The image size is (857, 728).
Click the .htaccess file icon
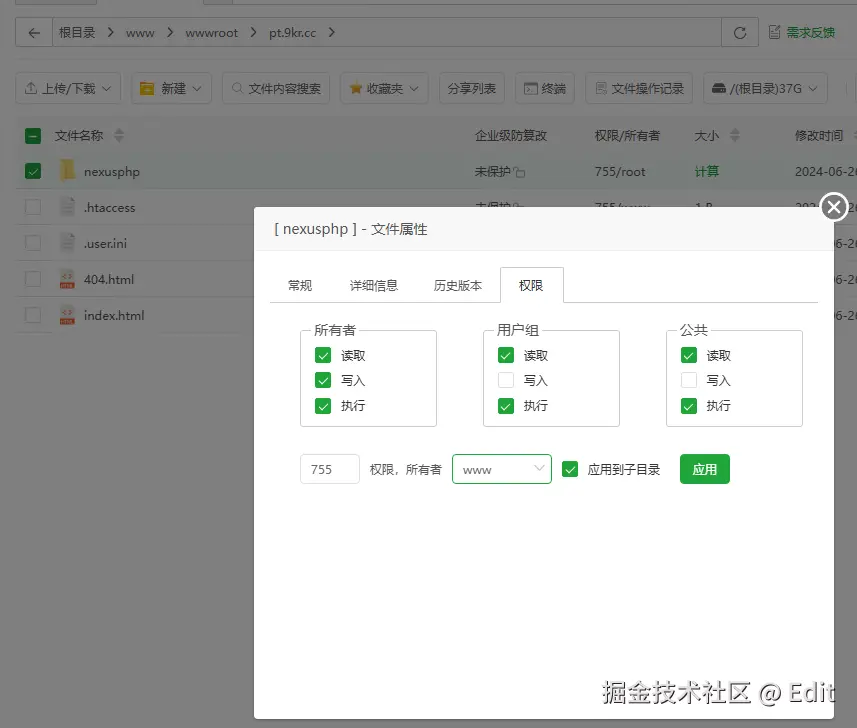pyautogui.click(x=67, y=207)
